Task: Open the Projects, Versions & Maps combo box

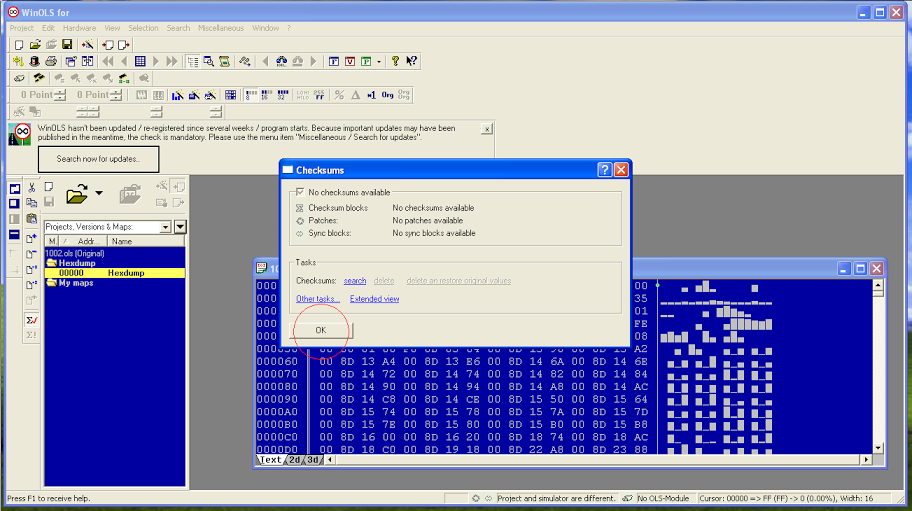Action: pyautogui.click(x=108, y=227)
